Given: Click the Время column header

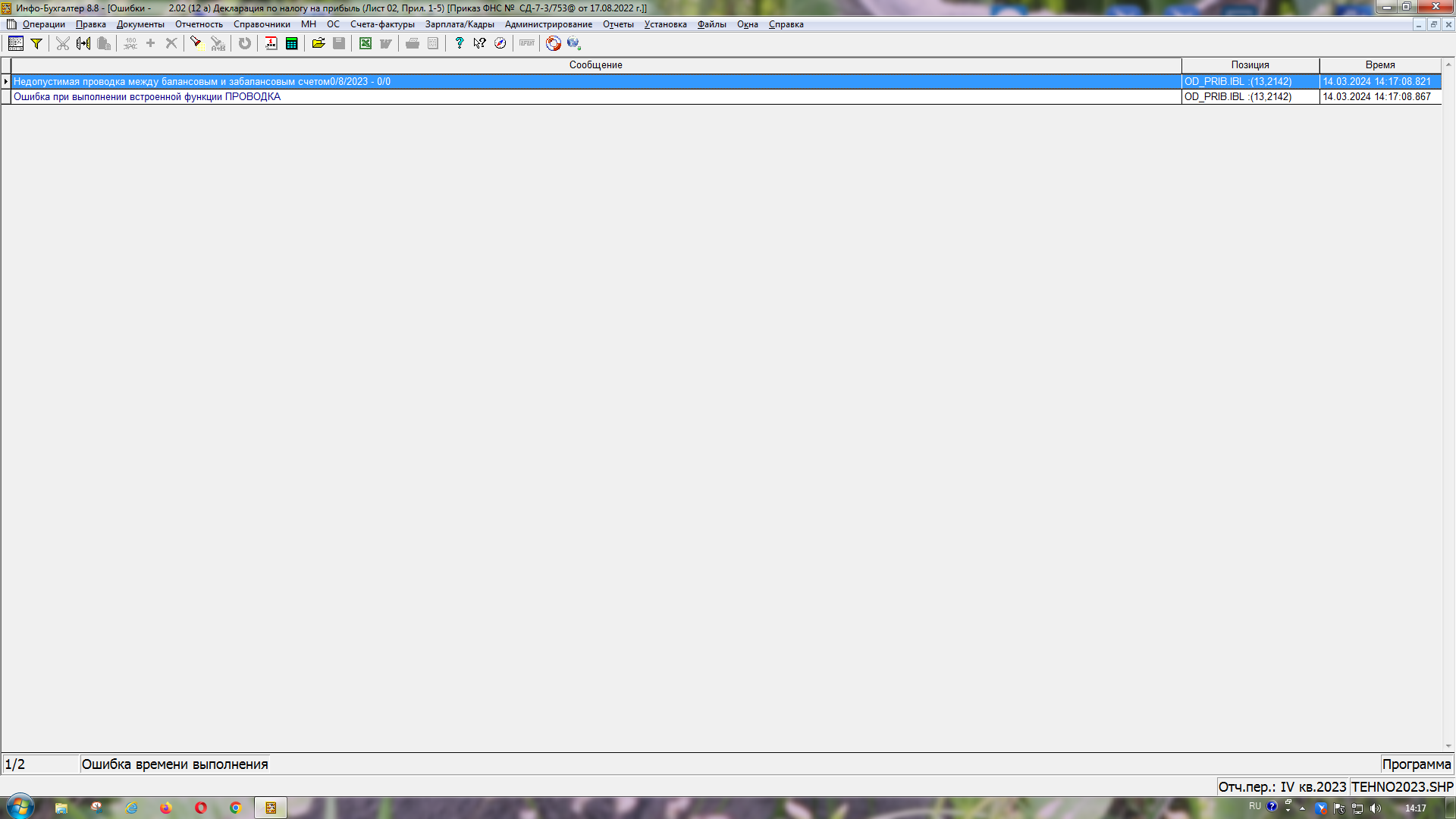Looking at the screenshot, I should click(x=1380, y=65).
